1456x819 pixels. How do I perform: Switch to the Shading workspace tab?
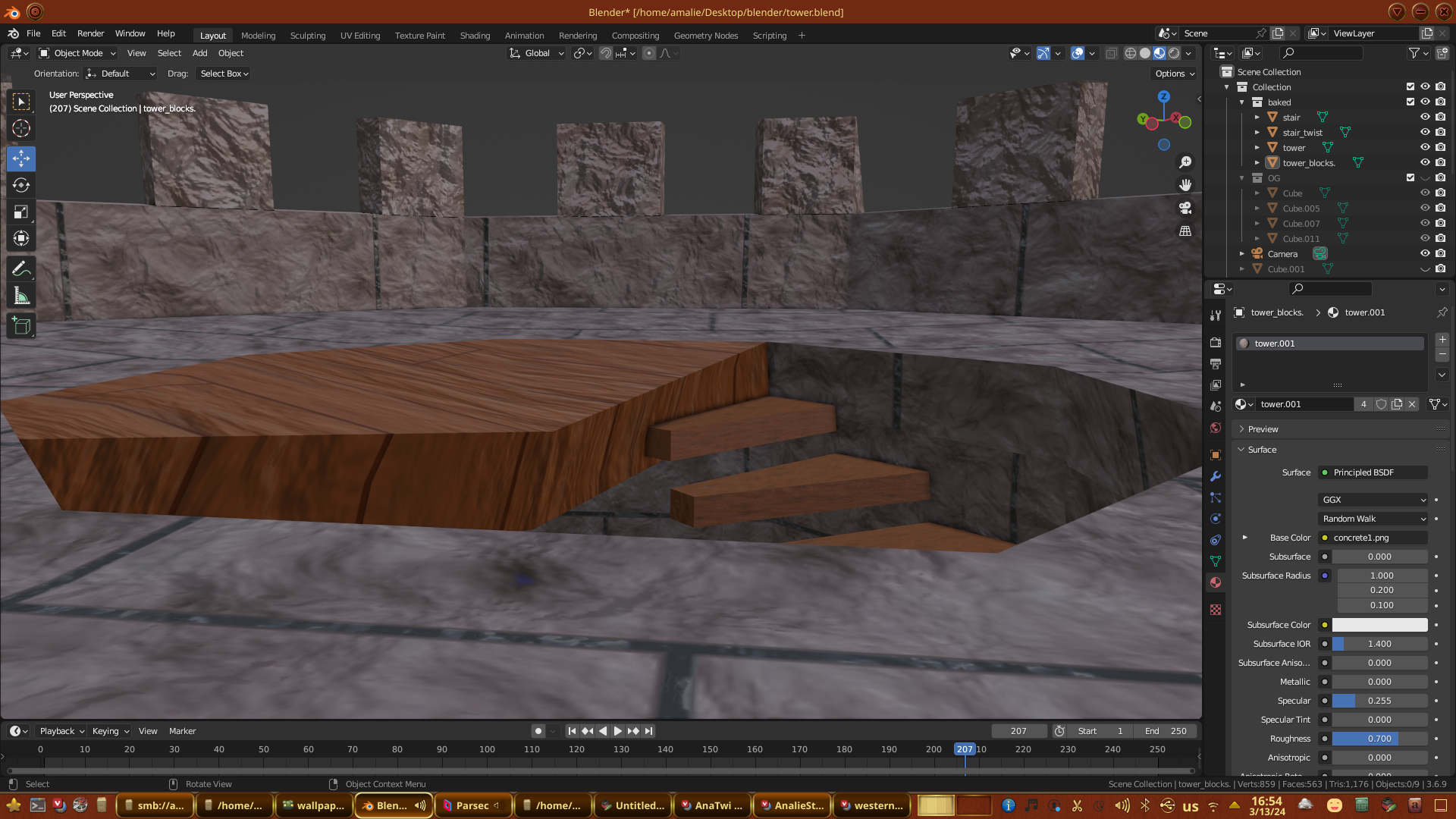tap(475, 36)
